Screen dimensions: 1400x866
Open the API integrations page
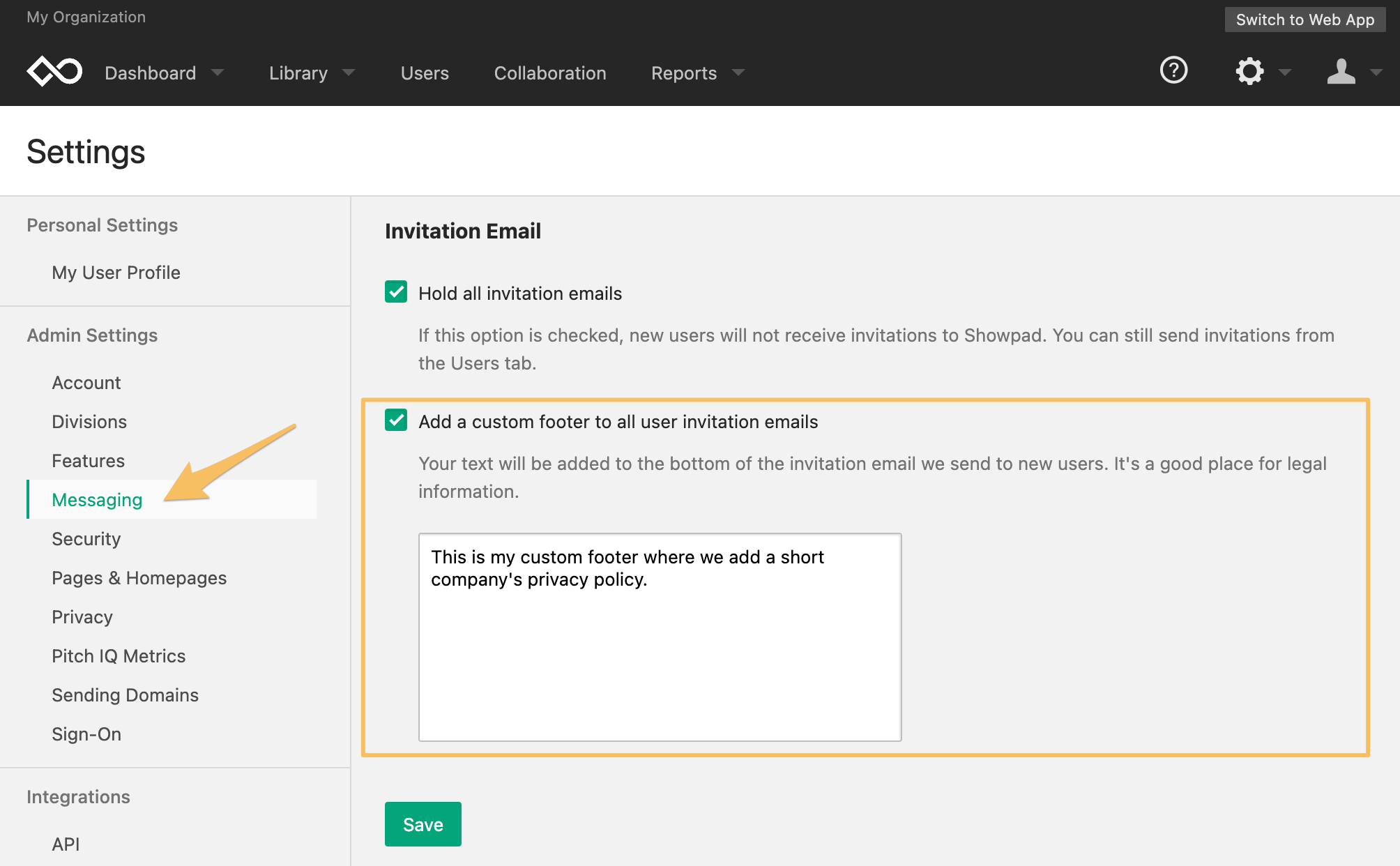[66, 844]
